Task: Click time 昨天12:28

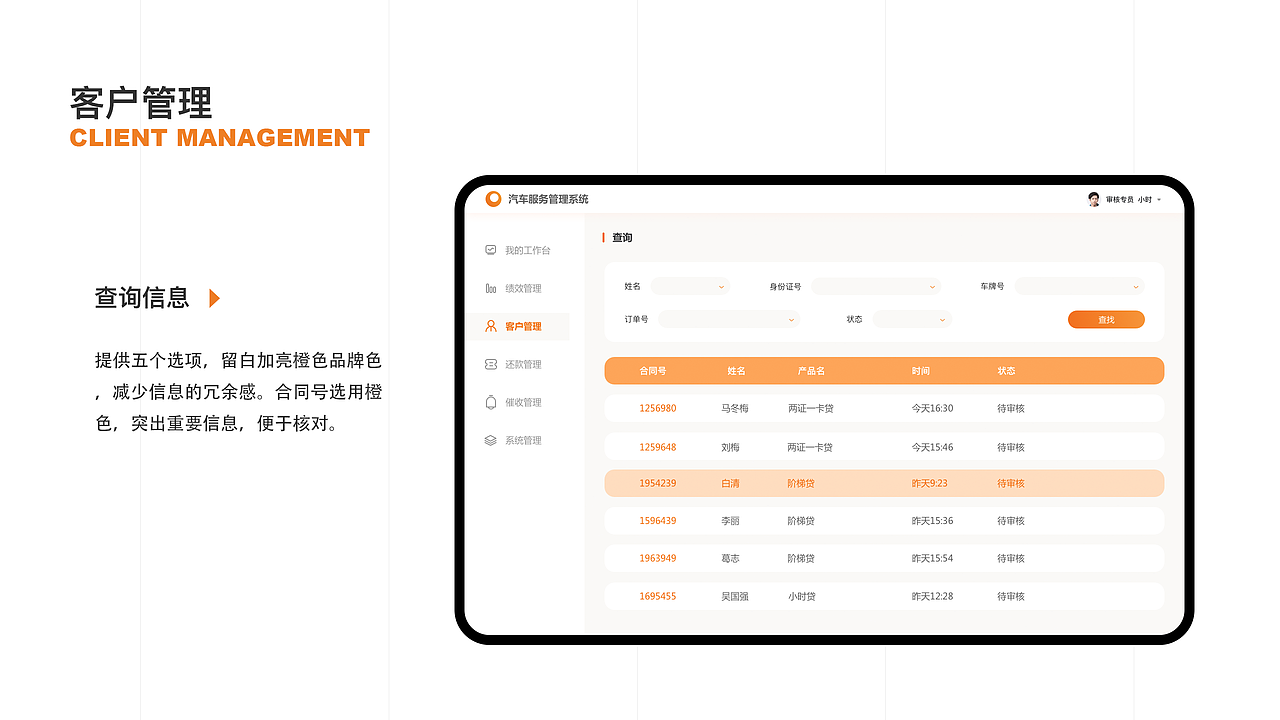Action: (x=932, y=596)
